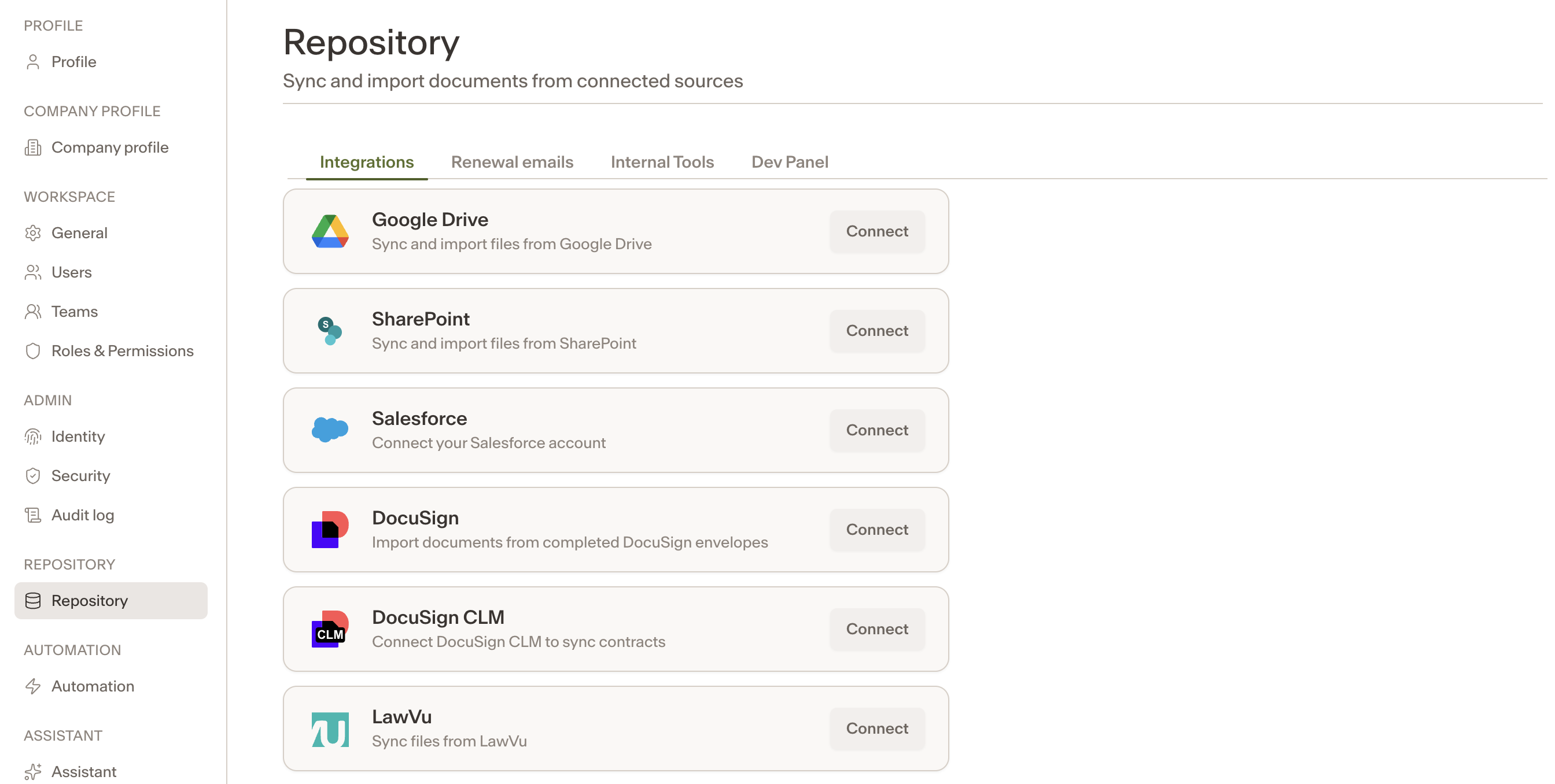1555x784 pixels.
Task: Click the Salesforce card title
Action: click(x=419, y=419)
